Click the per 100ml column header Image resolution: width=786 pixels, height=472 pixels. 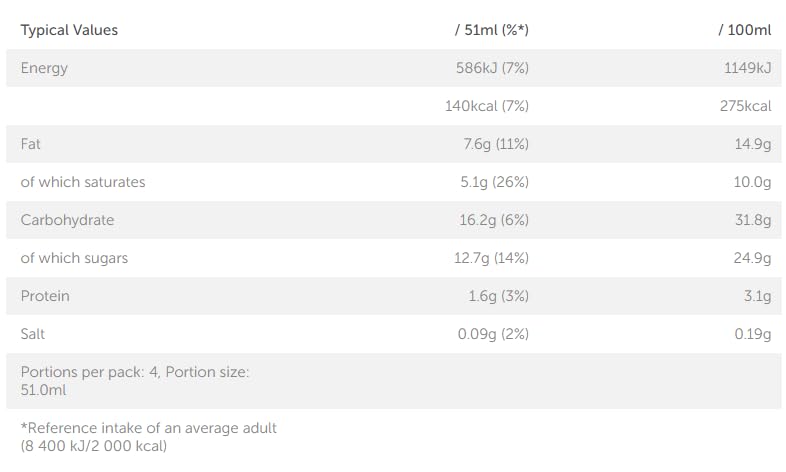point(745,30)
